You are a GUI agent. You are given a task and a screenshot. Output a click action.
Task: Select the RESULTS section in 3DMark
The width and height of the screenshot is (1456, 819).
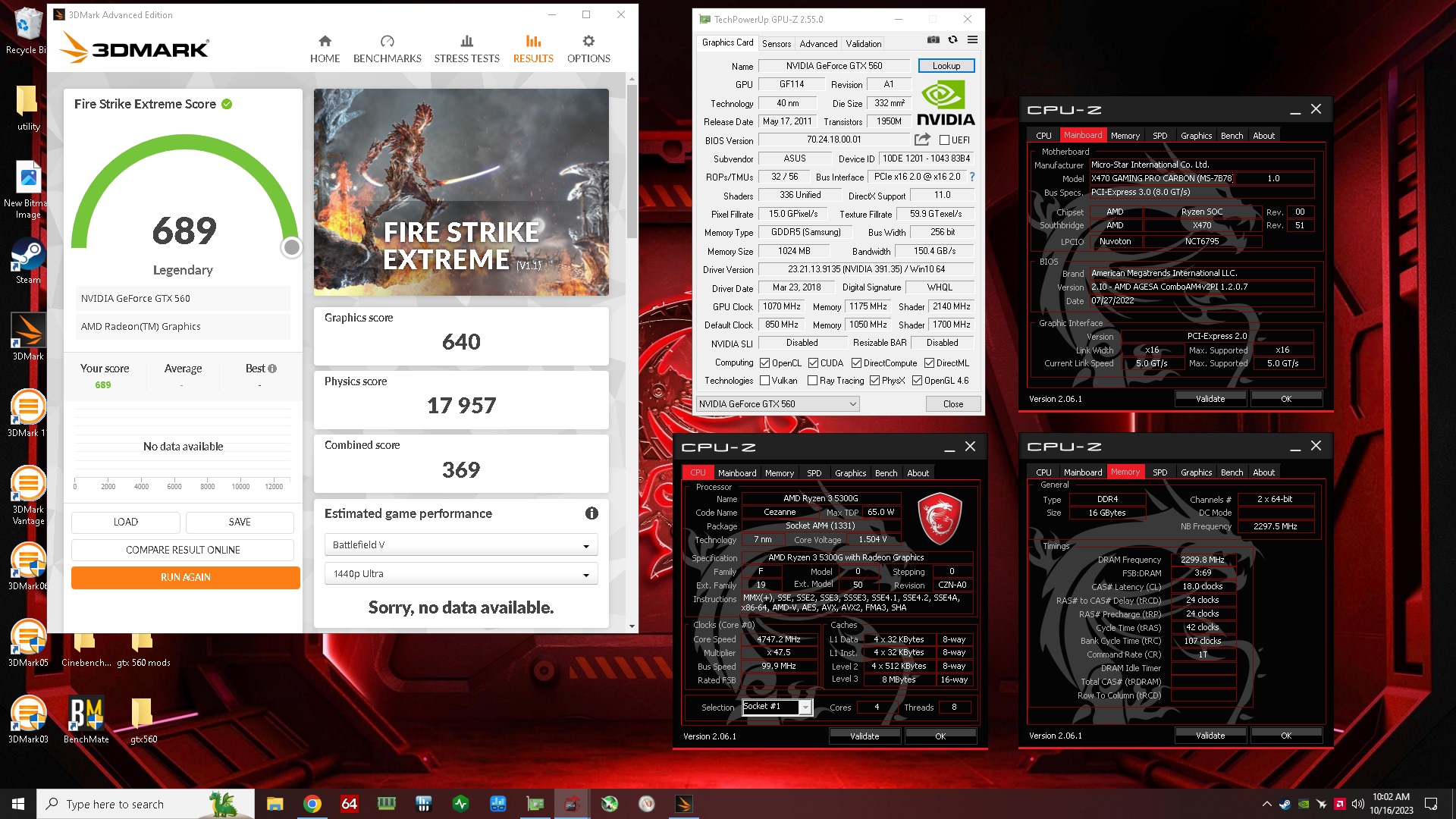(533, 49)
